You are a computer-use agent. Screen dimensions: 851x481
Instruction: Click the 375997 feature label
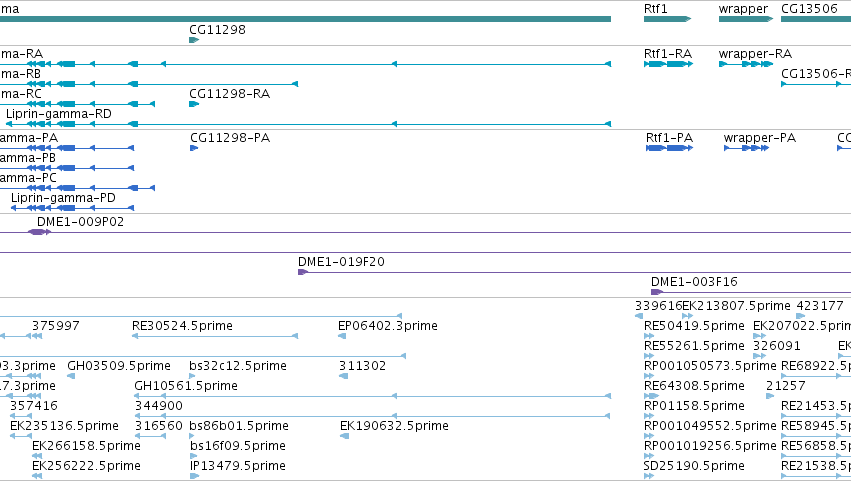[x=55, y=326]
